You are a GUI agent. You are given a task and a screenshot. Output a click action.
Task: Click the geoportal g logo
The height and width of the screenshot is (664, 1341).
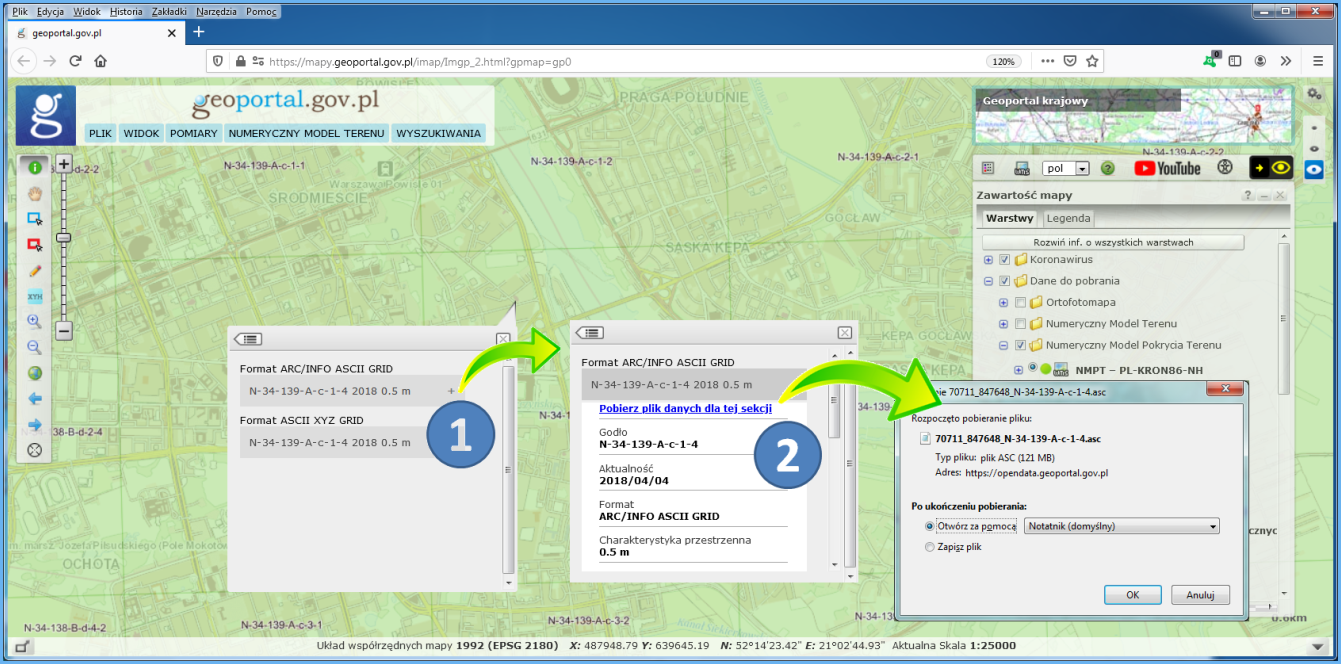pos(46,115)
